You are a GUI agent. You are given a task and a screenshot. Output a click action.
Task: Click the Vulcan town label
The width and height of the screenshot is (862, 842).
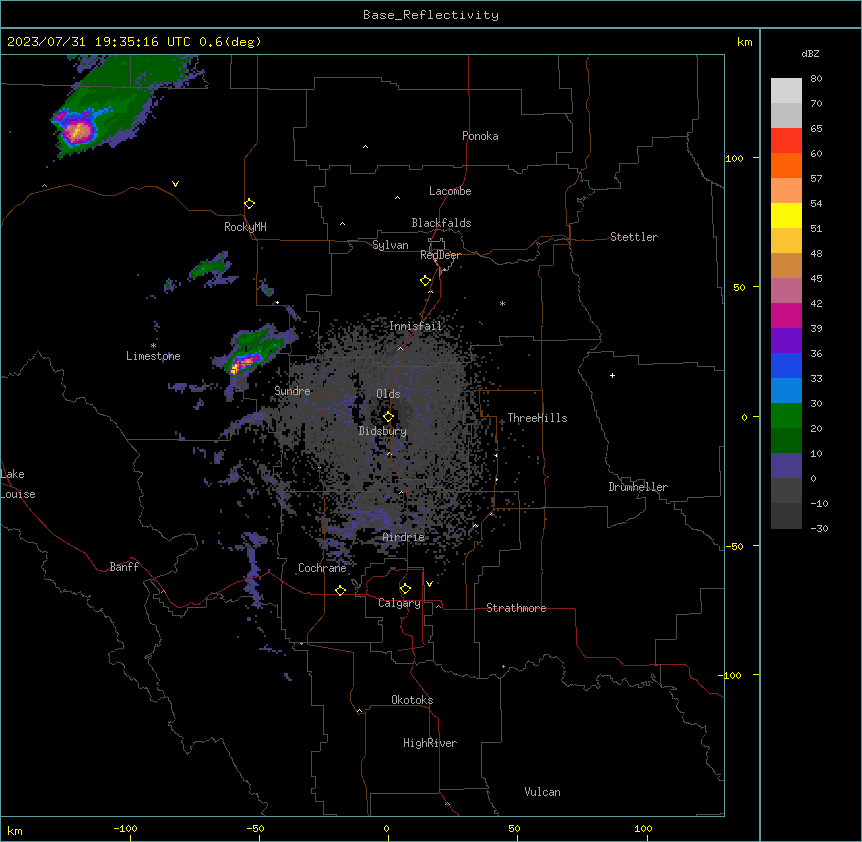tap(542, 792)
